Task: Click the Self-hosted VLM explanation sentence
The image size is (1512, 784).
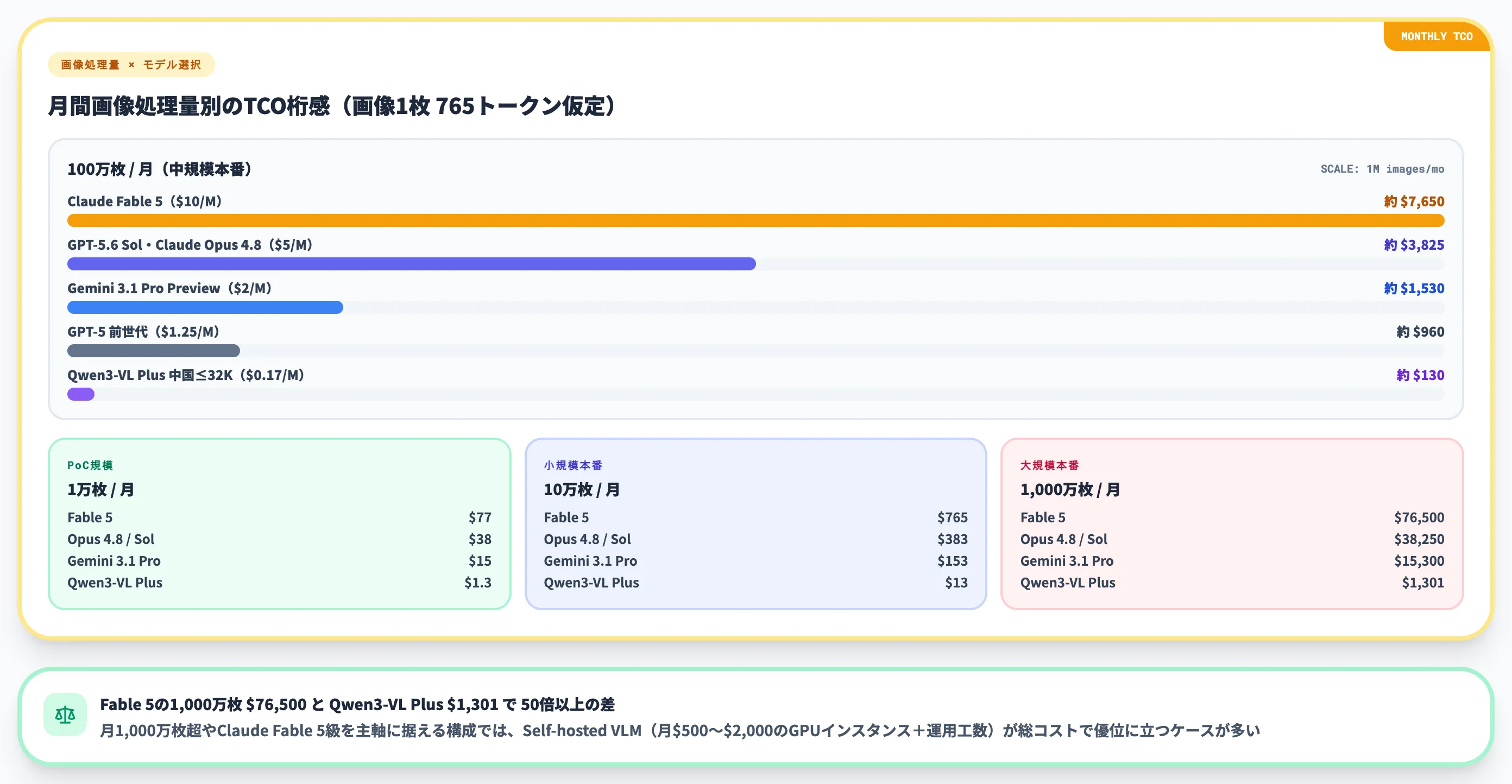Action: point(680,731)
